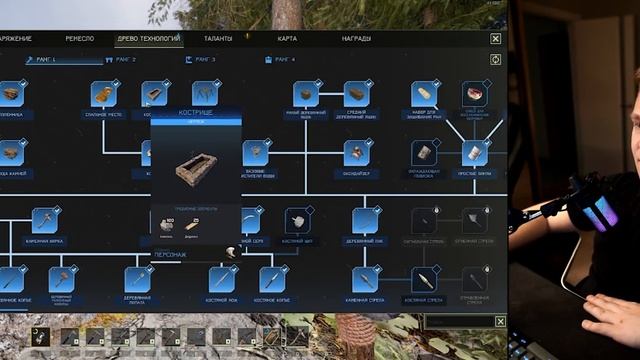Select the first hotbar slot
640x360 pixels.
pyautogui.click(x=40, y=337)
